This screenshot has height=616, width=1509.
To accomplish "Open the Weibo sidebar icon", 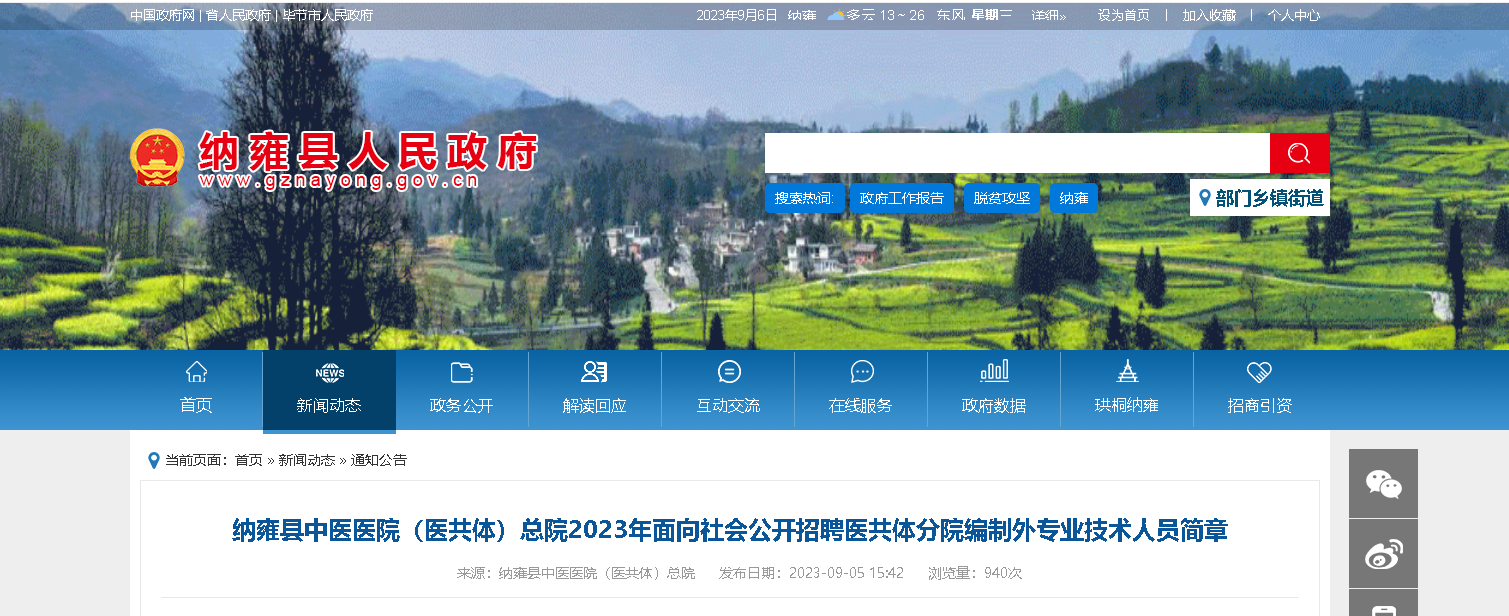I will tap(1384, 554).
